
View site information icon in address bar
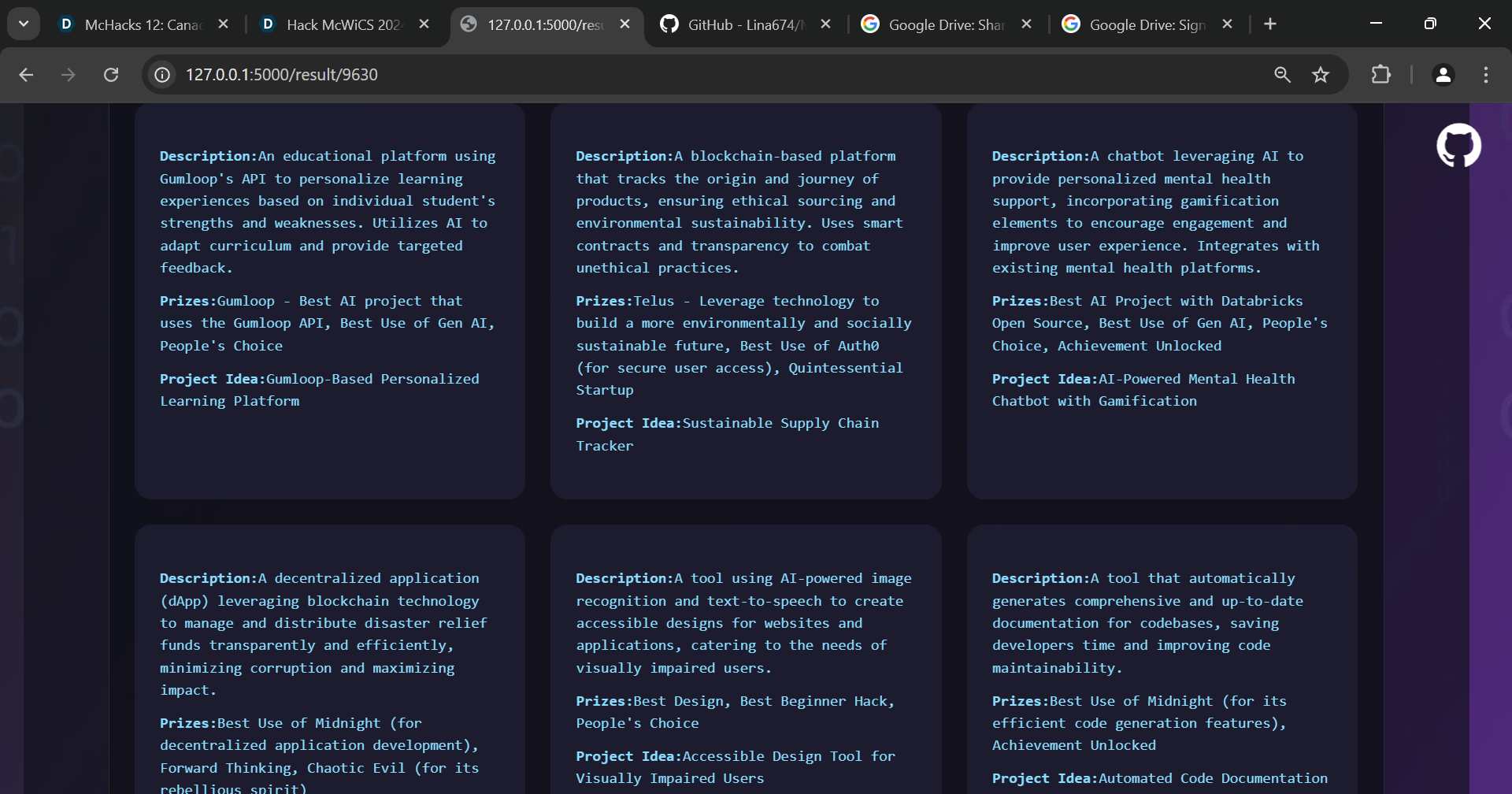click(162, 75)
